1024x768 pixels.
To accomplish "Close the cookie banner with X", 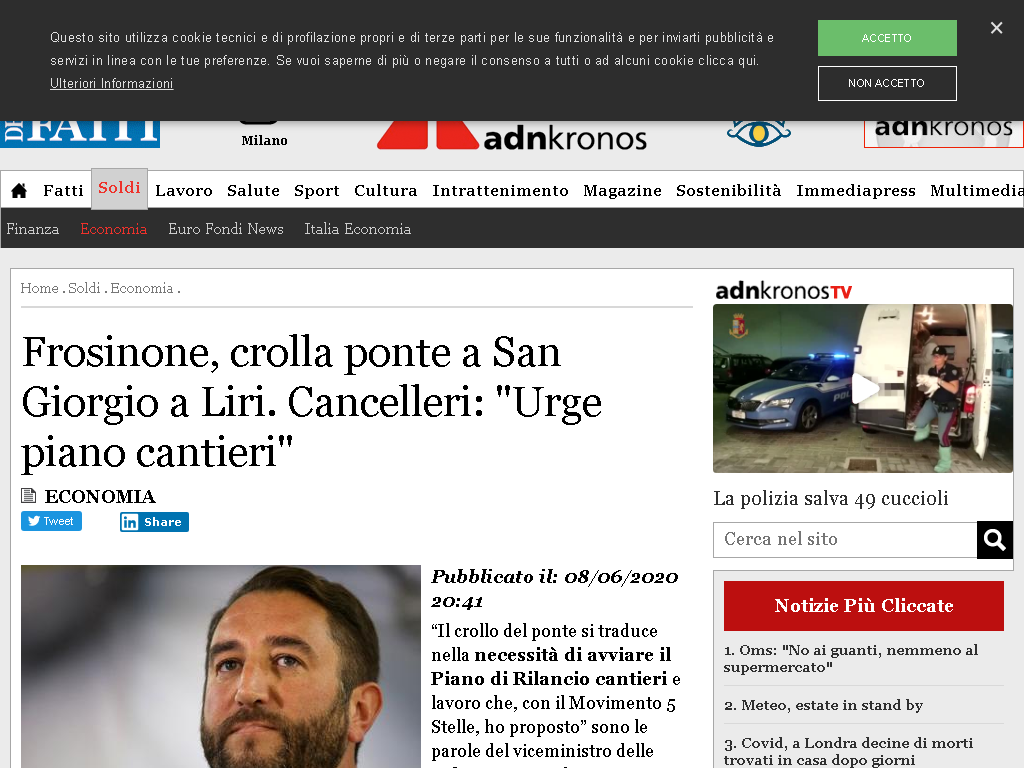I will [996, 28].
